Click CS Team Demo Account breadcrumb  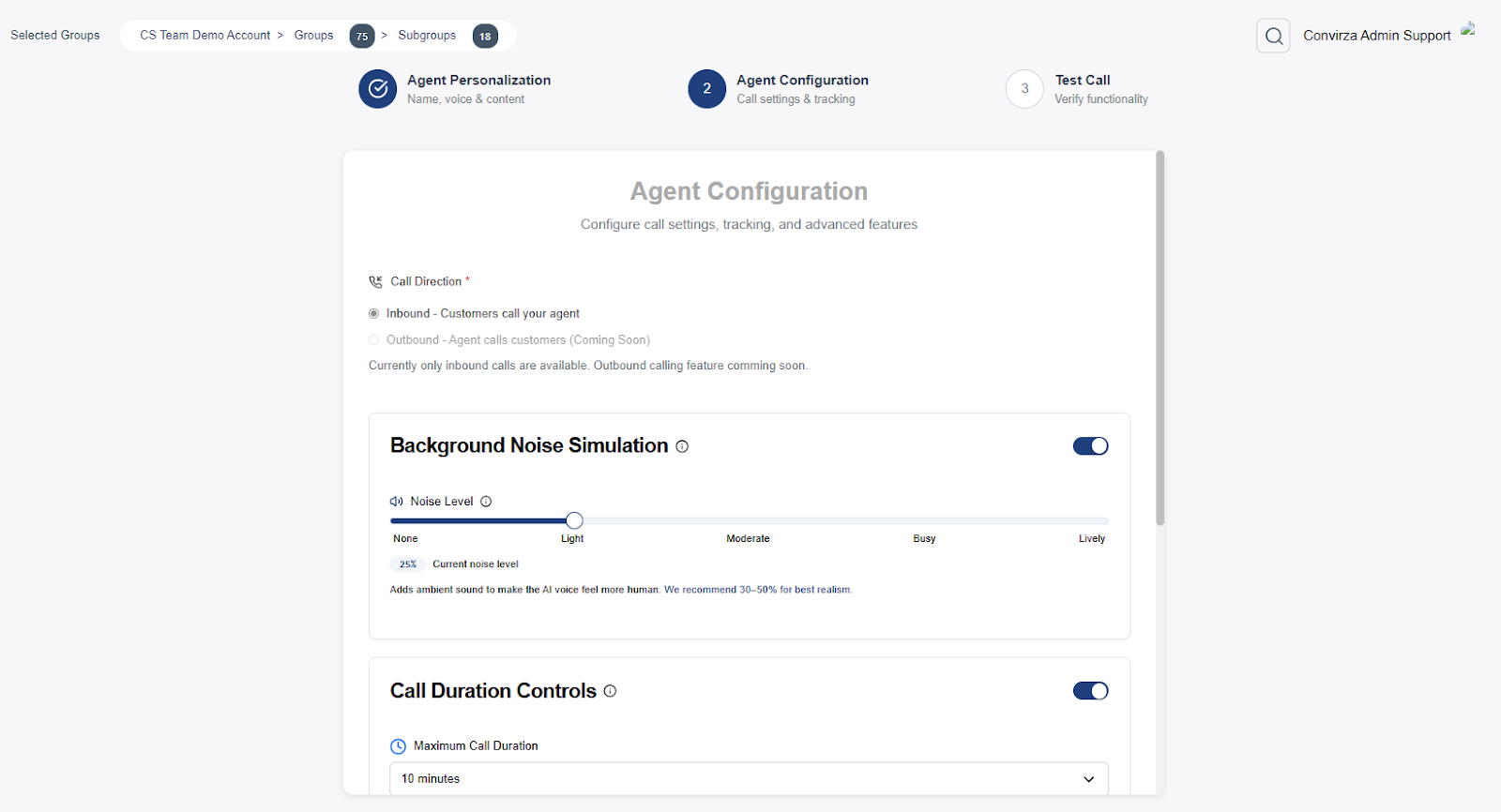[x=205, y=36]
